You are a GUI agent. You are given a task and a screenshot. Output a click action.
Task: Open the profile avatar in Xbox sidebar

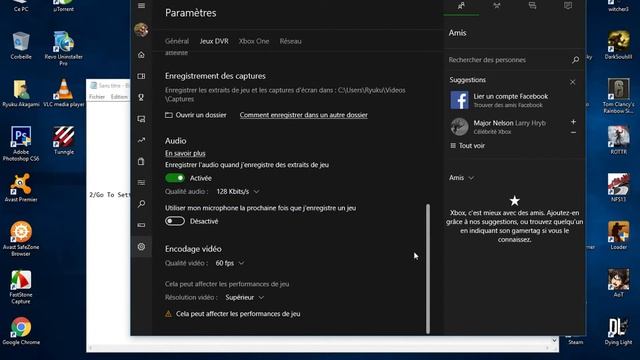[141, 30]
